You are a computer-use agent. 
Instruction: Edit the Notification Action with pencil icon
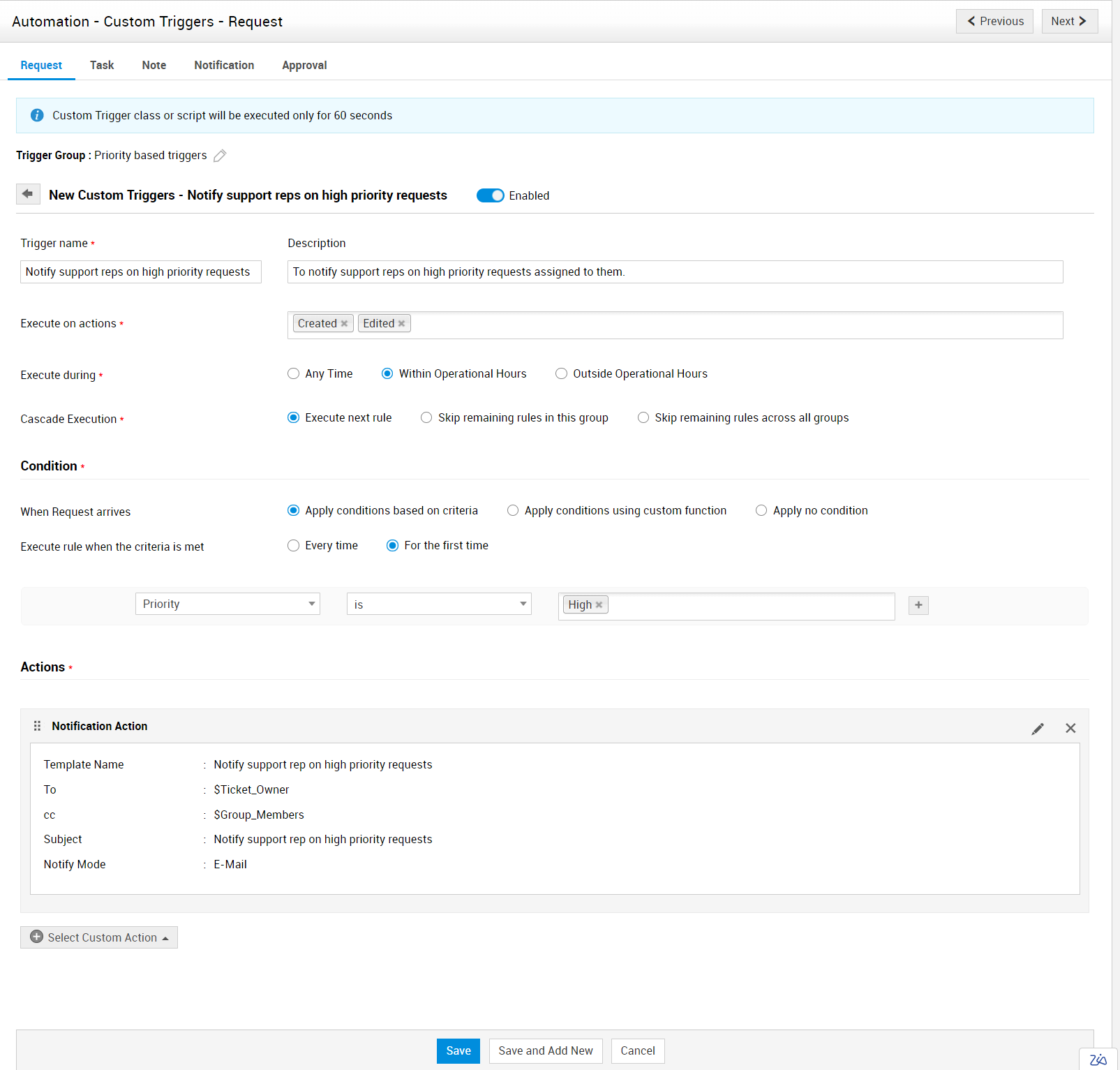pos(1038,729)
